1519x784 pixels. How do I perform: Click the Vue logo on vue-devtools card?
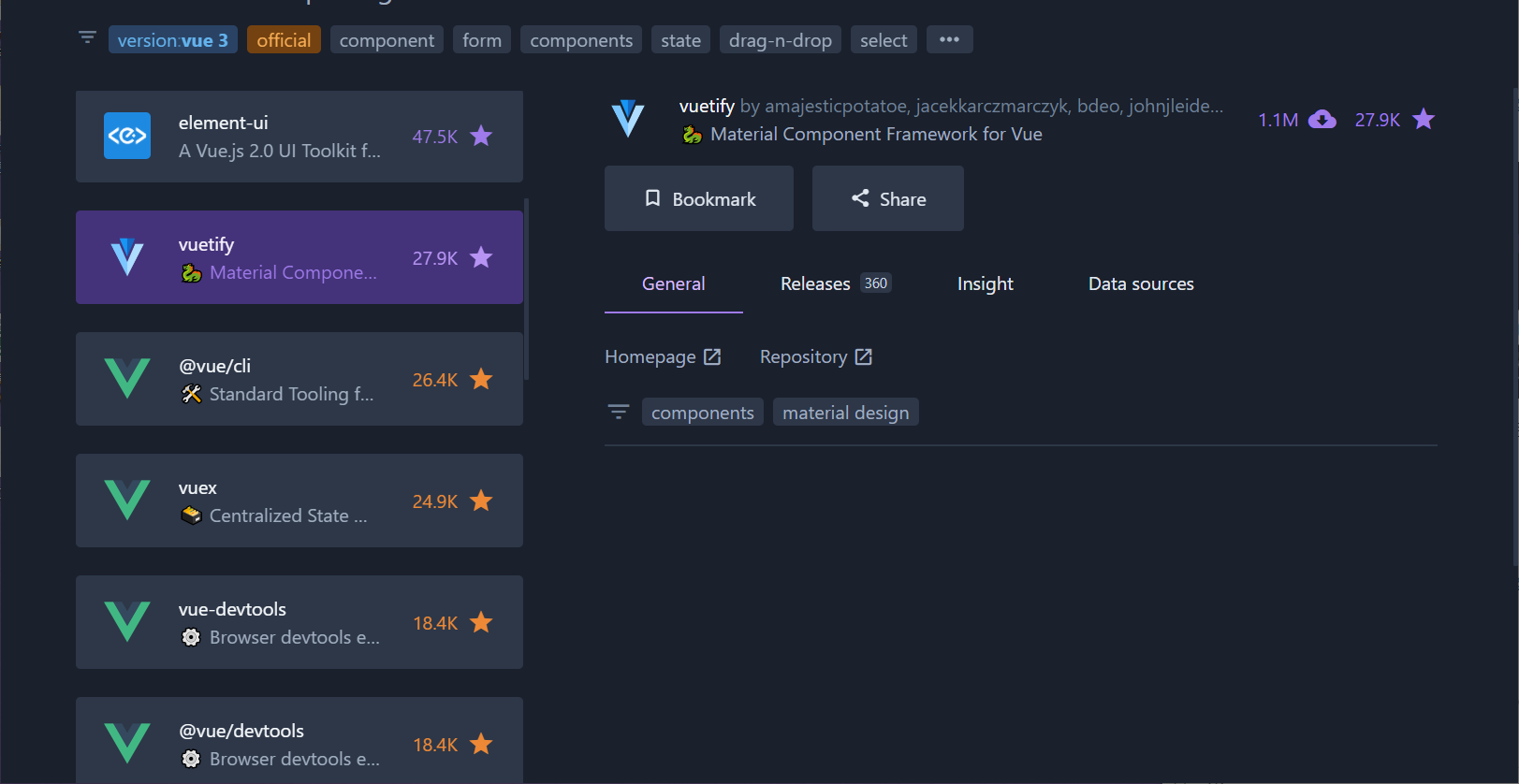click(127, 622)
